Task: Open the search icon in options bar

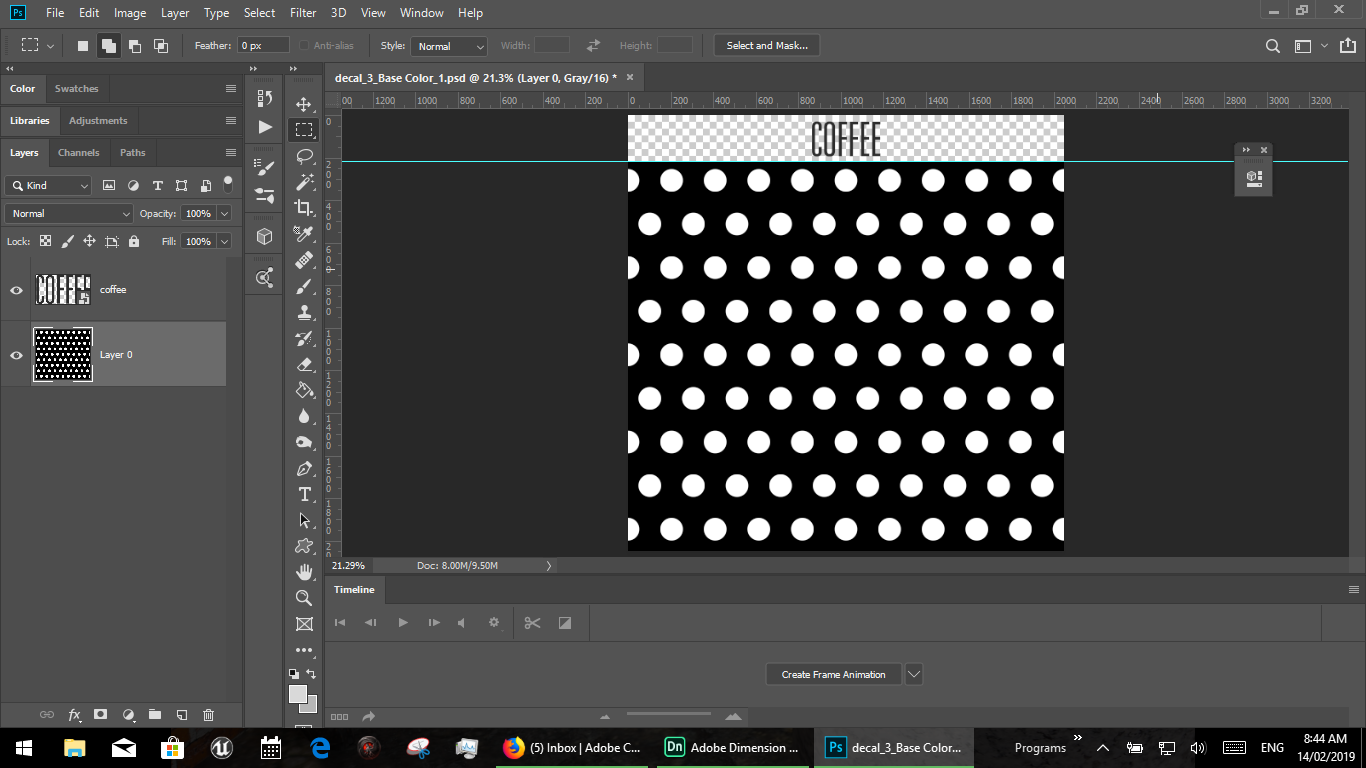Action: [x=1272, y=46]
